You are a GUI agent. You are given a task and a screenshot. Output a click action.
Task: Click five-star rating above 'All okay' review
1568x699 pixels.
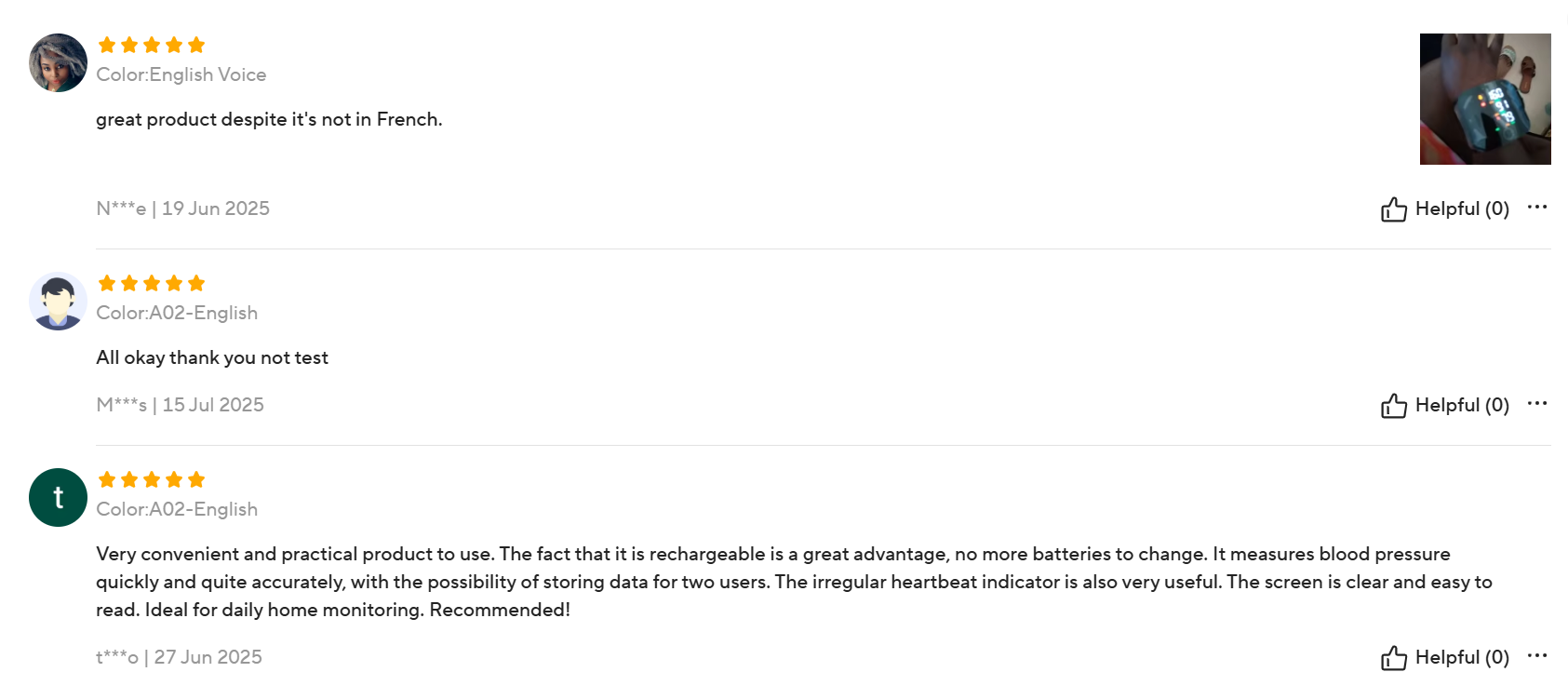coord(152,283)
